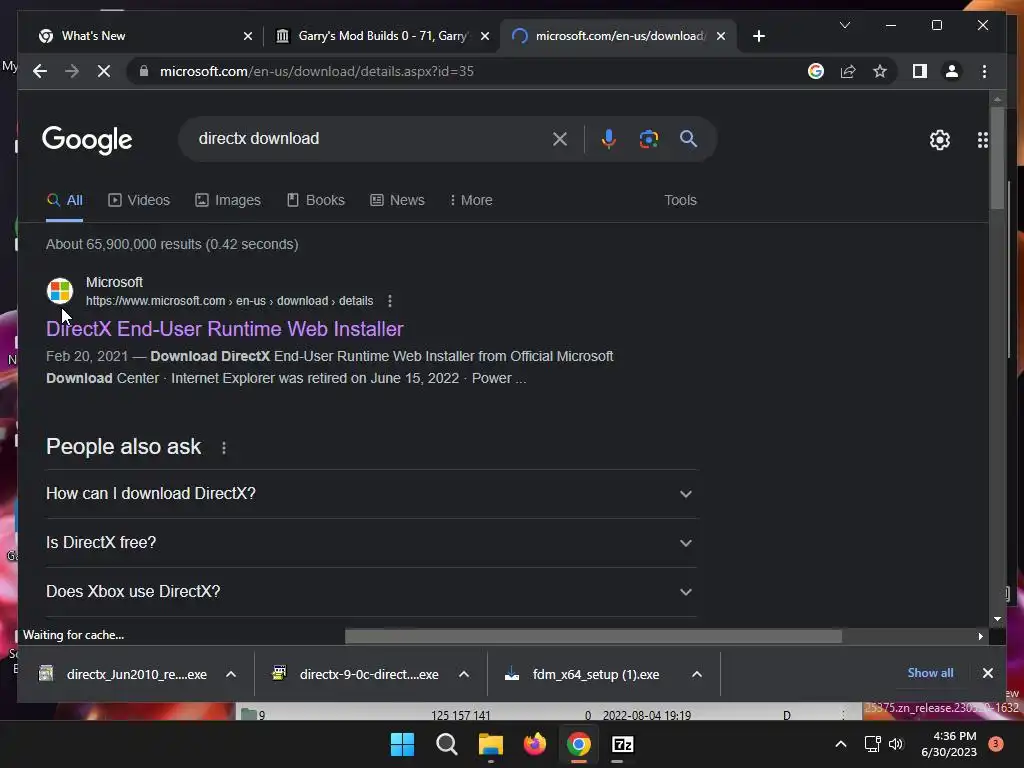Click the address bar URL
Image resolution: width=1024 pixels, height=768 pixels.
click(x=317, y=71)
